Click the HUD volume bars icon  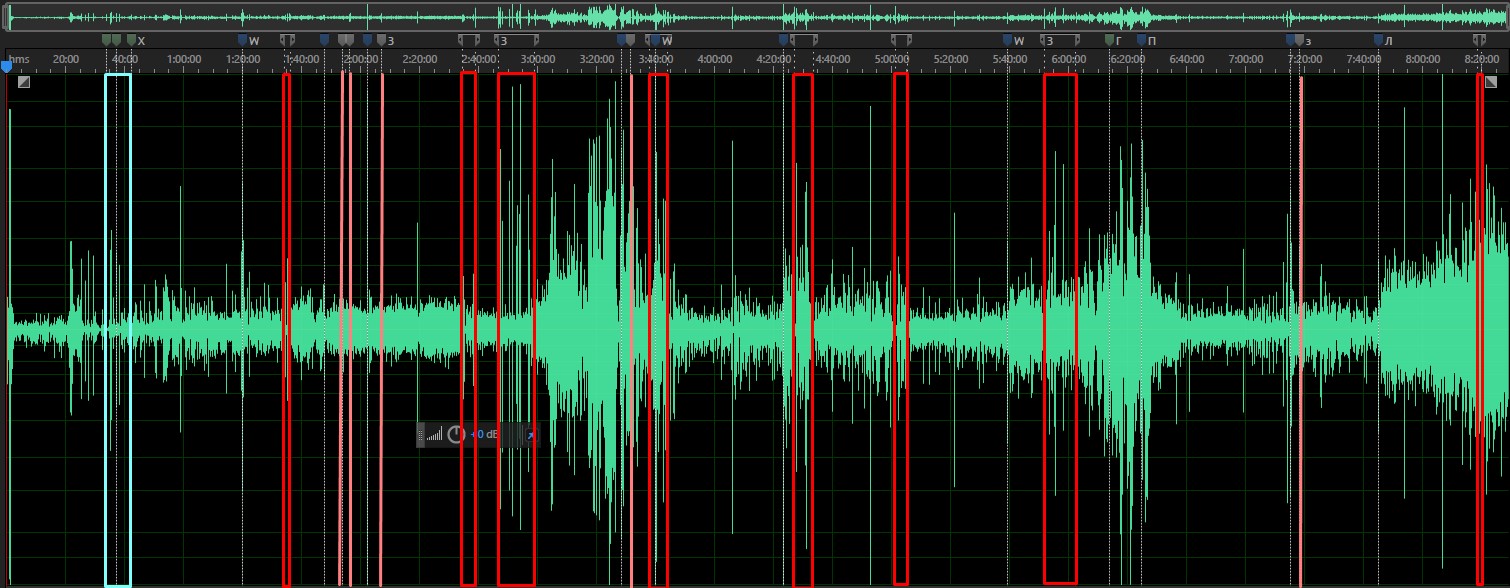(435, 435)
